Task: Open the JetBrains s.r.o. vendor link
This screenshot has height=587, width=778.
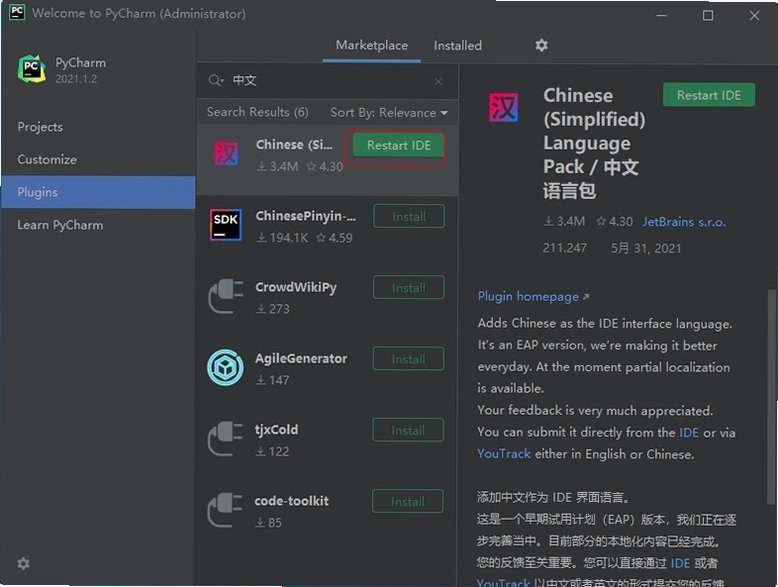Action: coord(684,222)
